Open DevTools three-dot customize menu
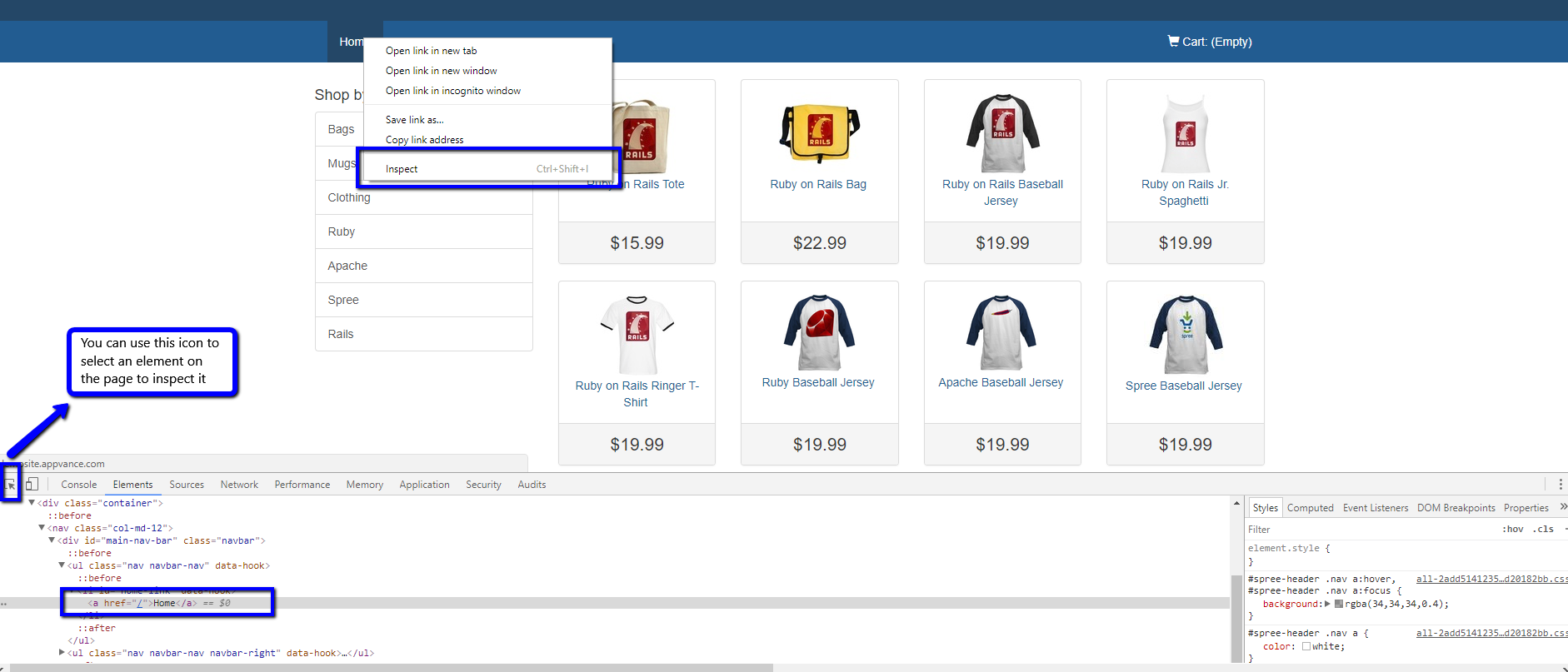 pos(1560,484)
